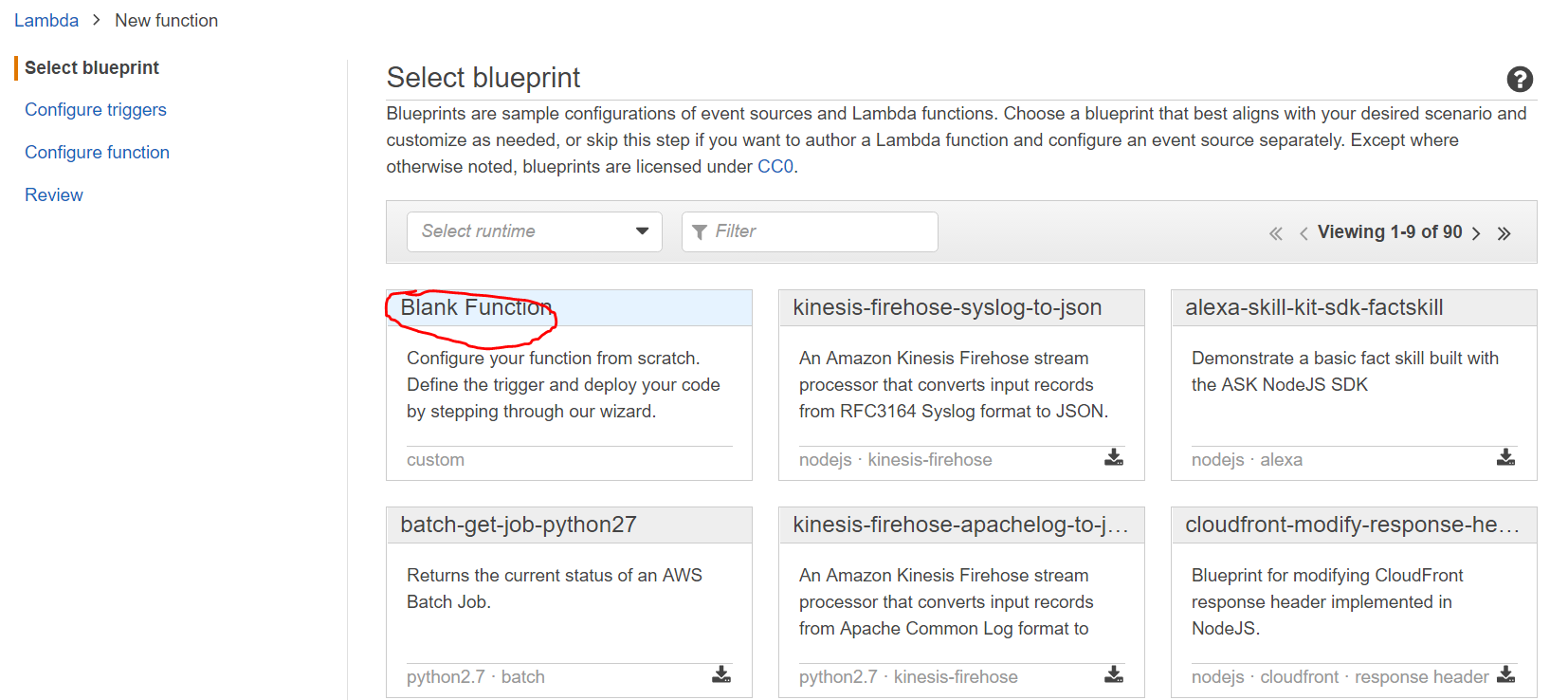
Task: Click the 'Demonstrate a basic fact skill' description
Action: 1345,371
